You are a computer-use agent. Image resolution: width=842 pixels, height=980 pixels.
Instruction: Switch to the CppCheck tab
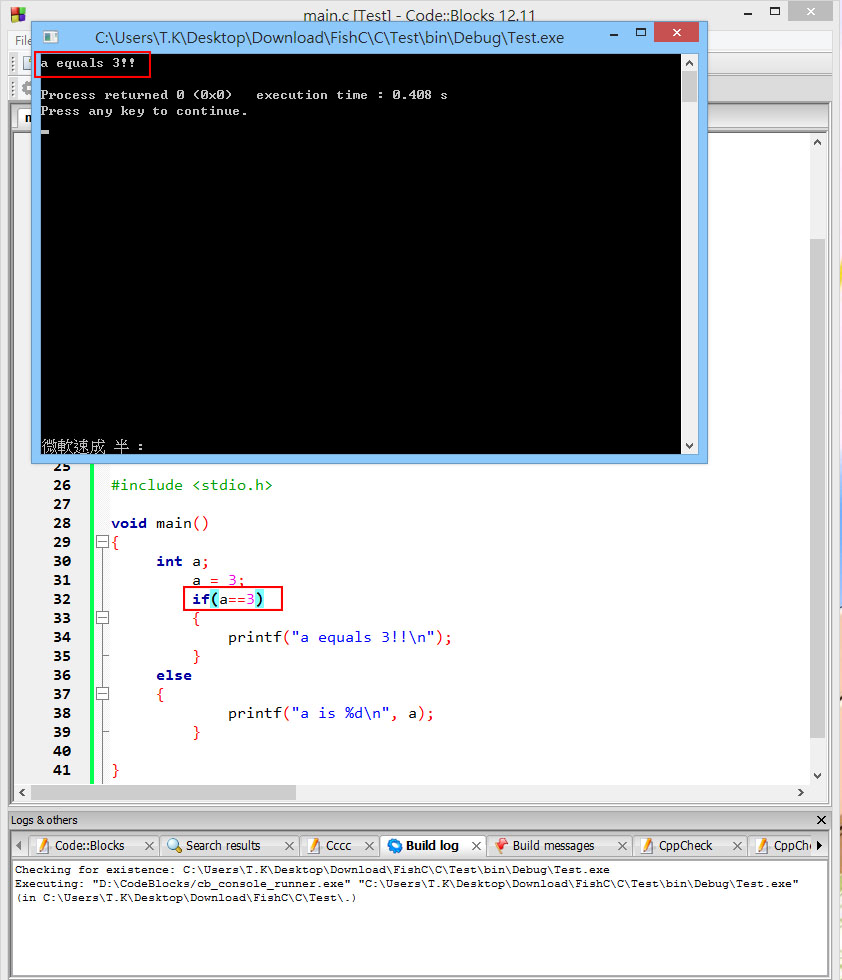point(685,846)
